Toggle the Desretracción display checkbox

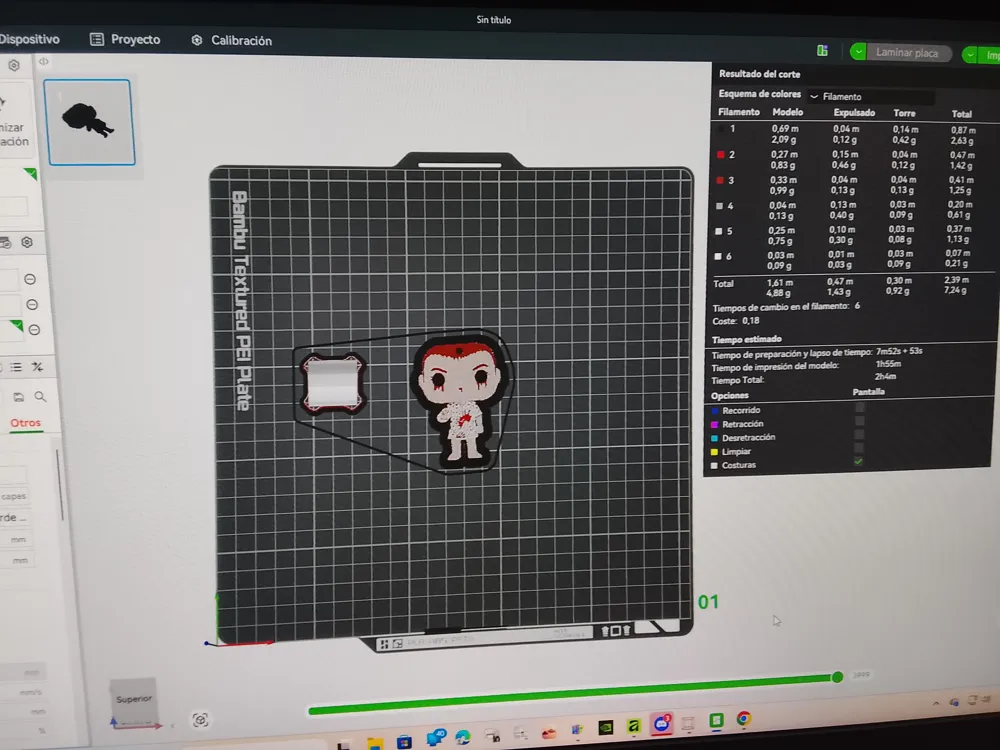[859, 434]
